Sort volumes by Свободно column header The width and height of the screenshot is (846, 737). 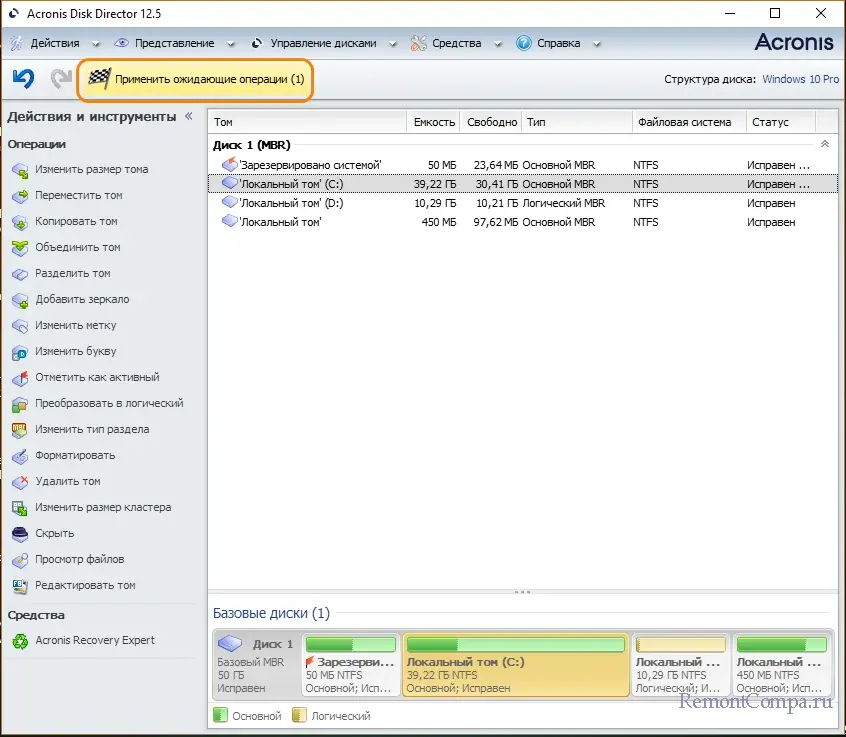[492, 122]
